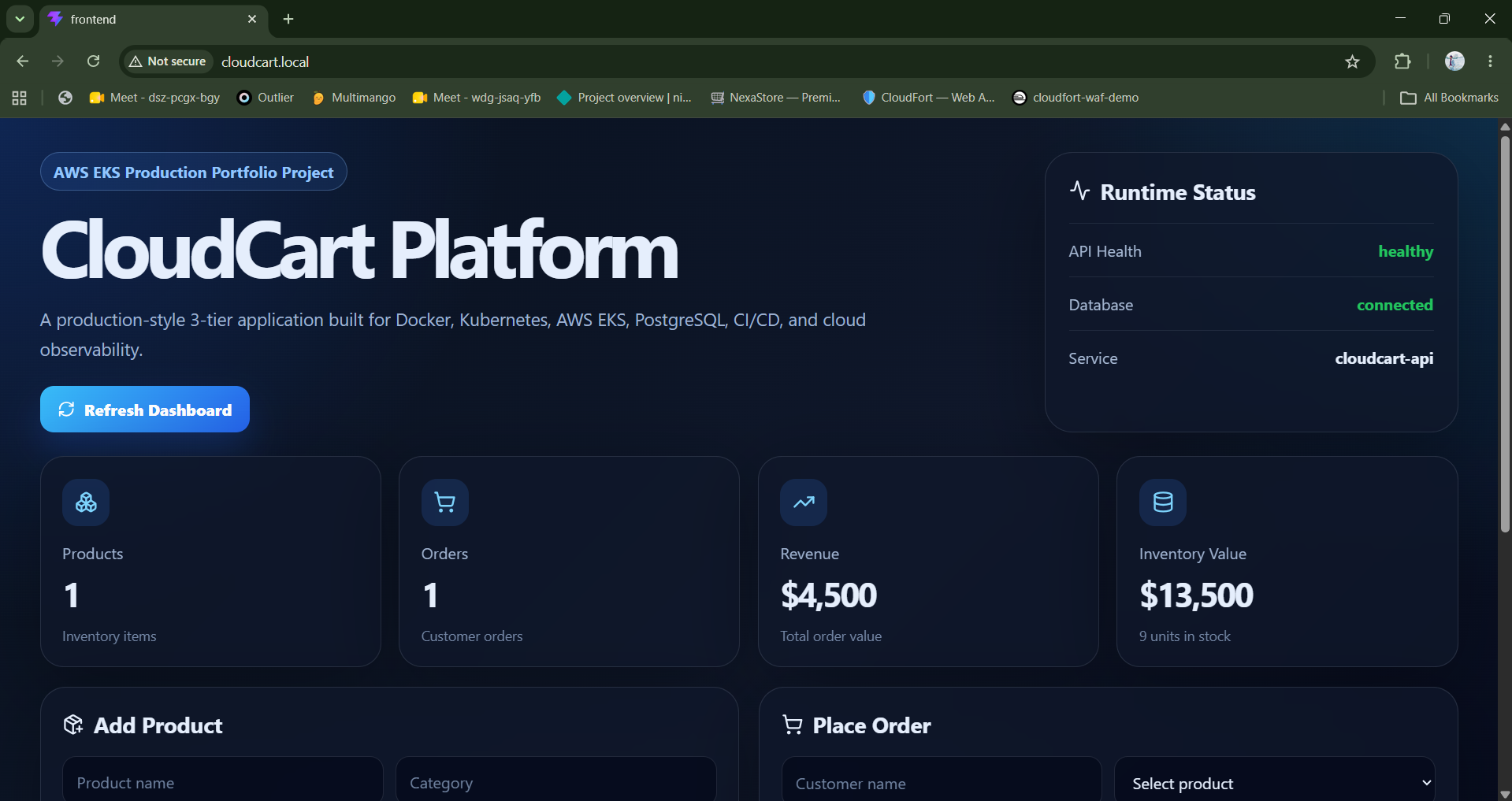The height and width of the screenshot is (801, 1512).
Task: Click the 'Total order value' caption
Action: [830, 636]
